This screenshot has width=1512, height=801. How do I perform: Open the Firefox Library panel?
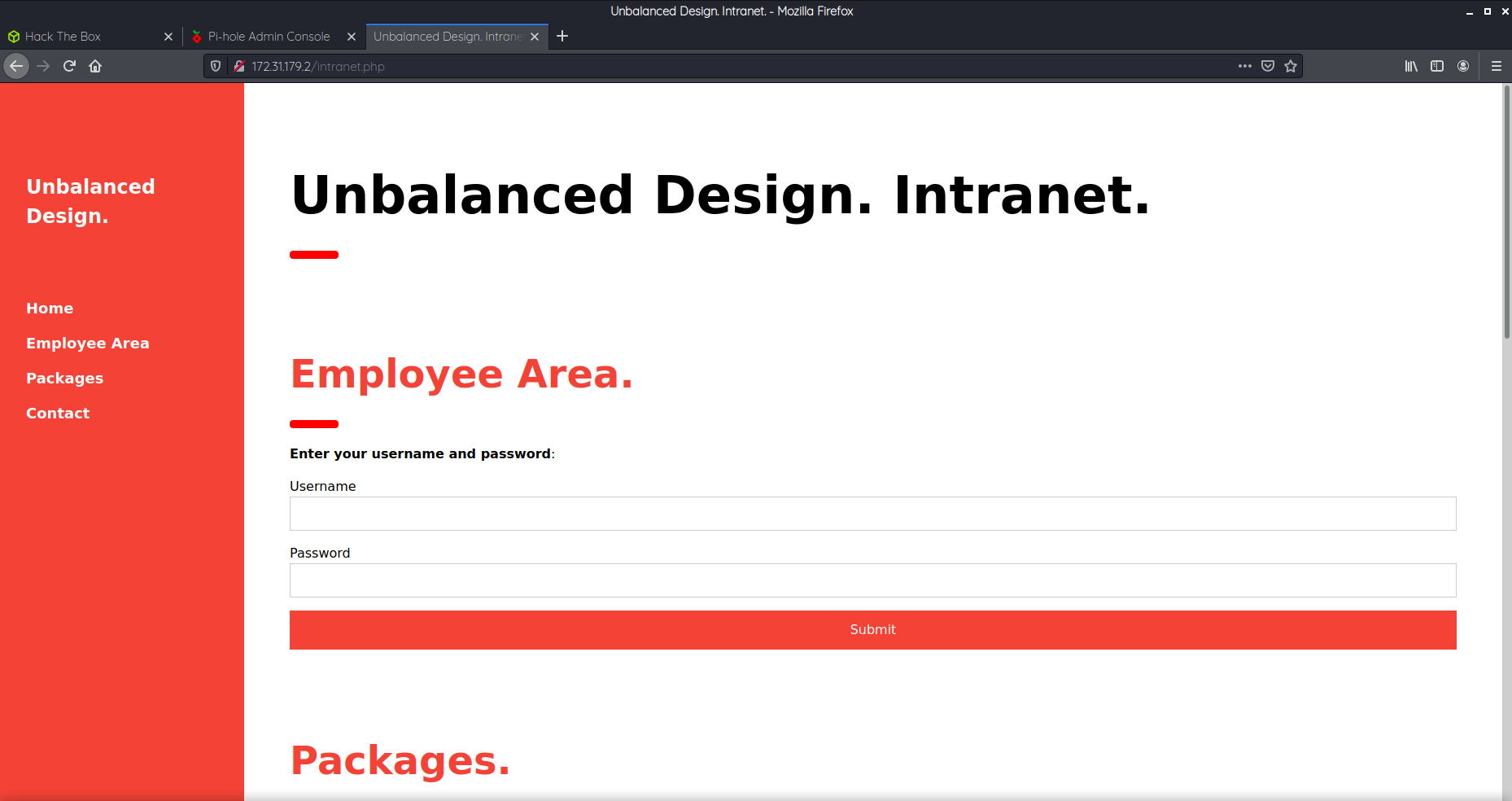pos(1410,66)
